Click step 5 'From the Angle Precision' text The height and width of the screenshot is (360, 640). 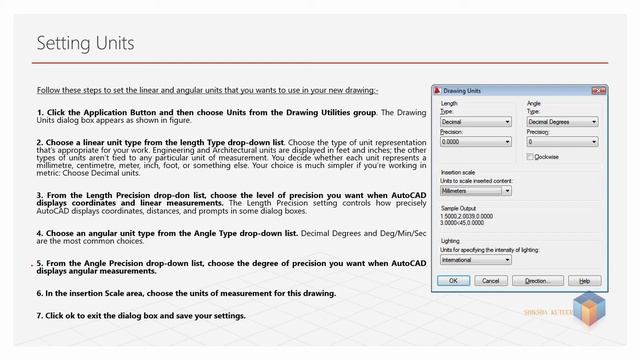pyautogui.click(x=231, y=267)
